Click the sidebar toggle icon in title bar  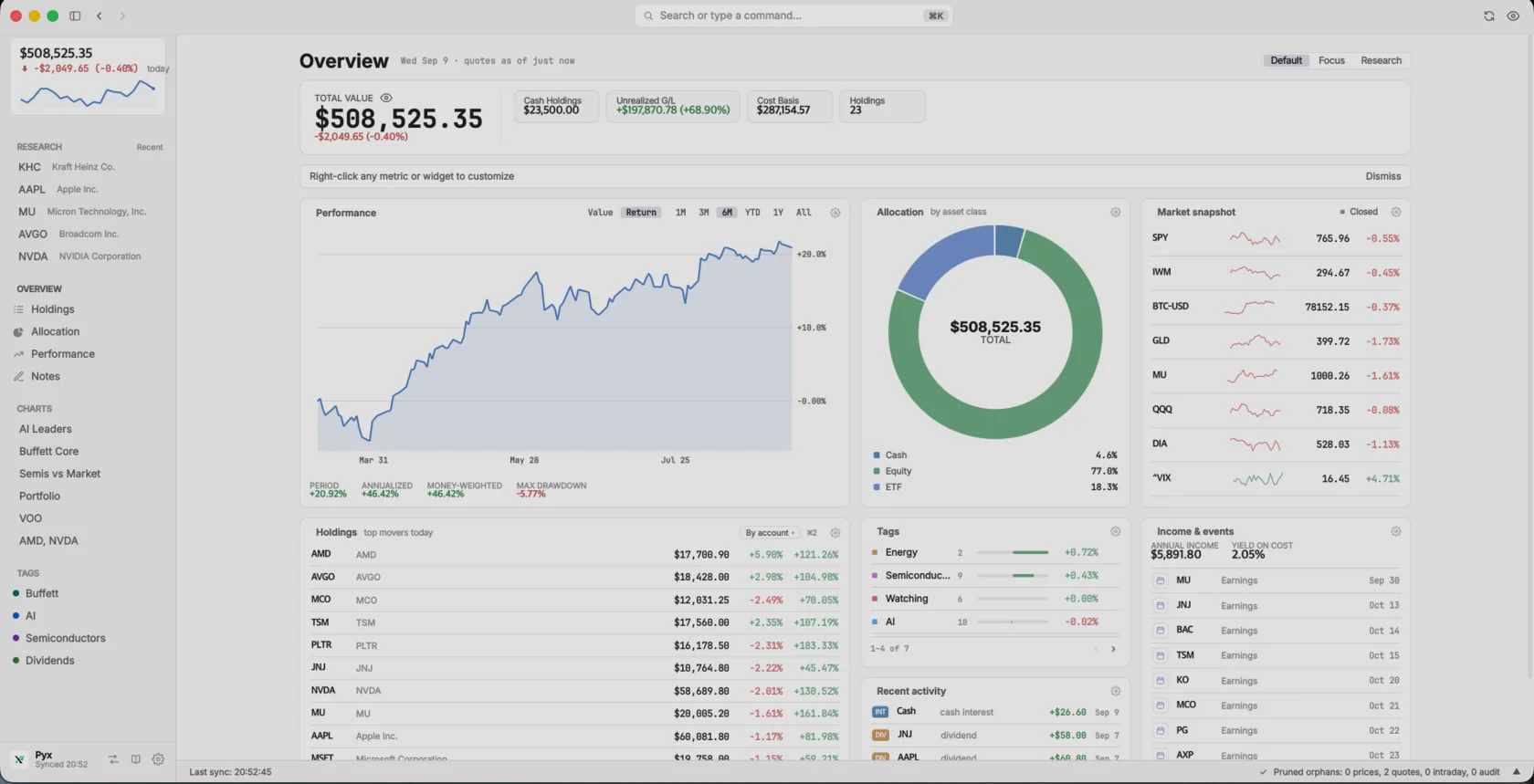point(75,16)
